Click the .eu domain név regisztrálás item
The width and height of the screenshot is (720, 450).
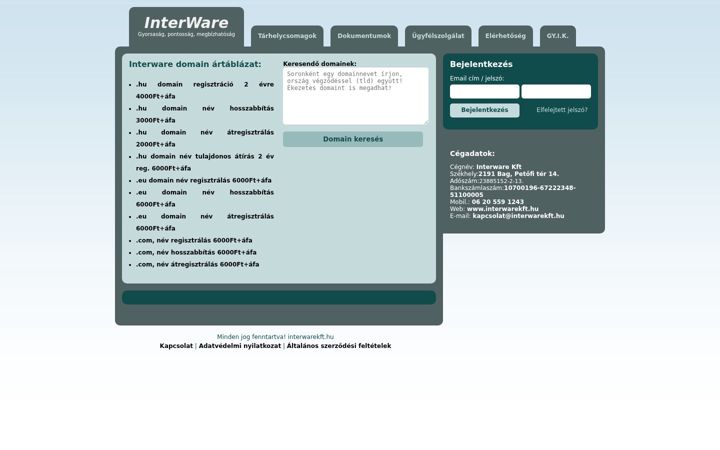(x=203, y=180)
